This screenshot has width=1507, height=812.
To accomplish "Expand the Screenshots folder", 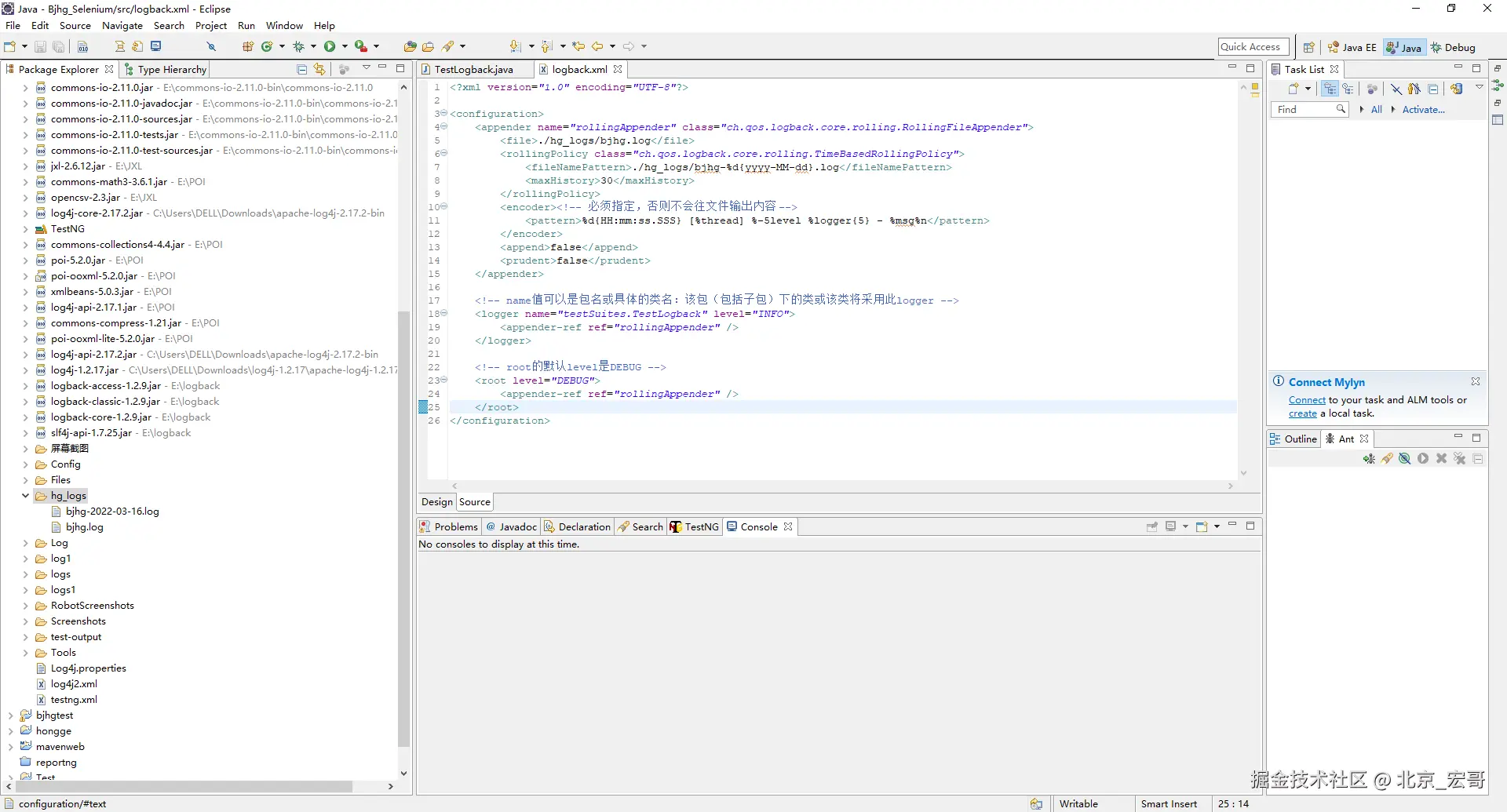I will [25, 621].
